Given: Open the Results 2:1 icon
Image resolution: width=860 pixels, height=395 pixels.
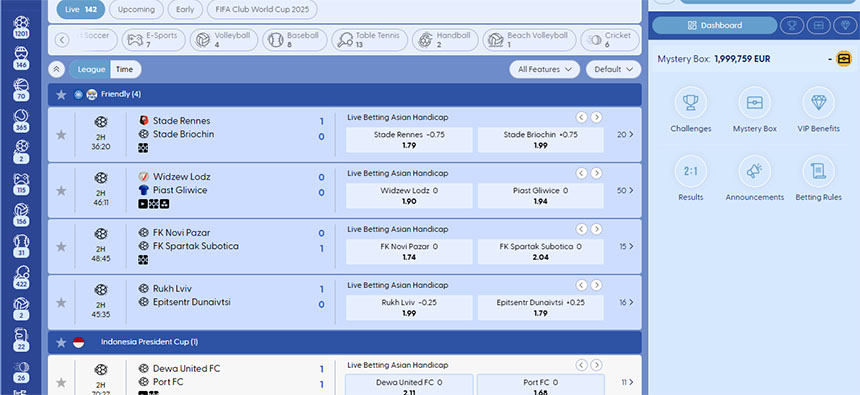Looking at the screenshot, I should tap(691, 171).
